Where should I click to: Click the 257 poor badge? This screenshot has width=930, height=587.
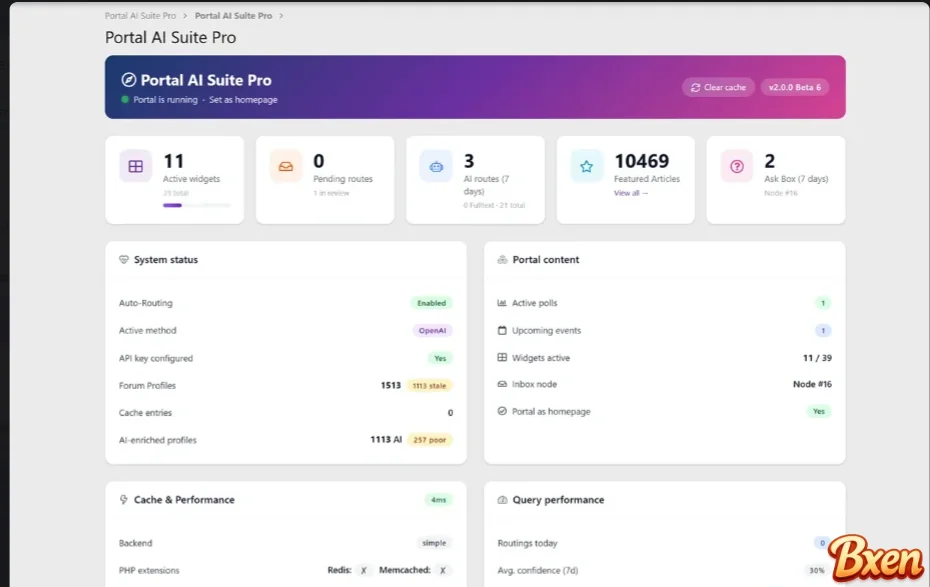point(429,440)
